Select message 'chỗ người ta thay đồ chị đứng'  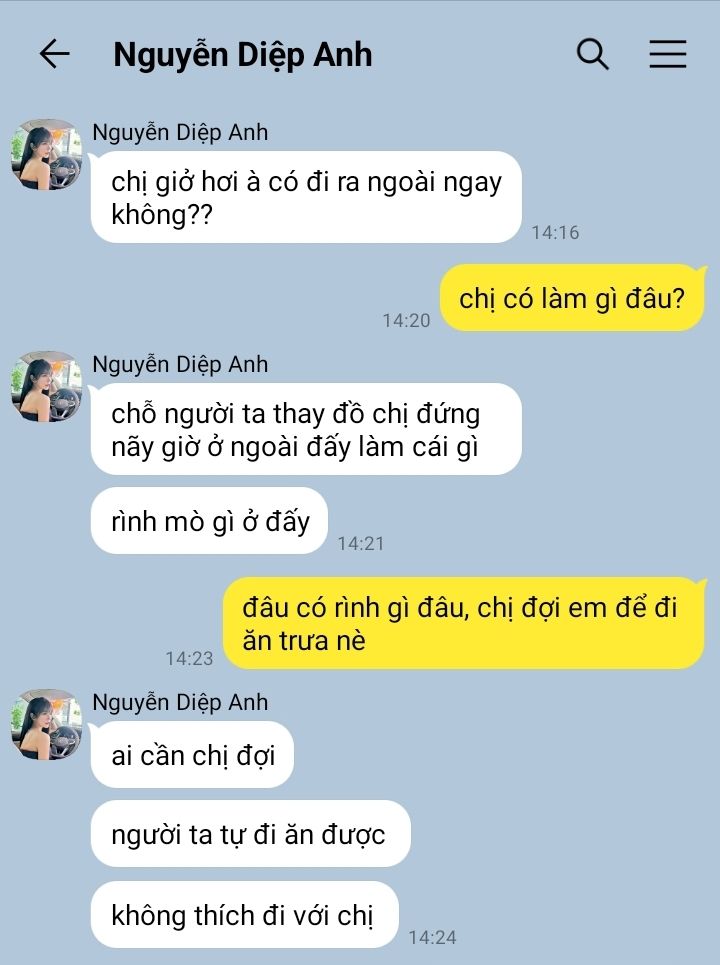tap(306, 429)
